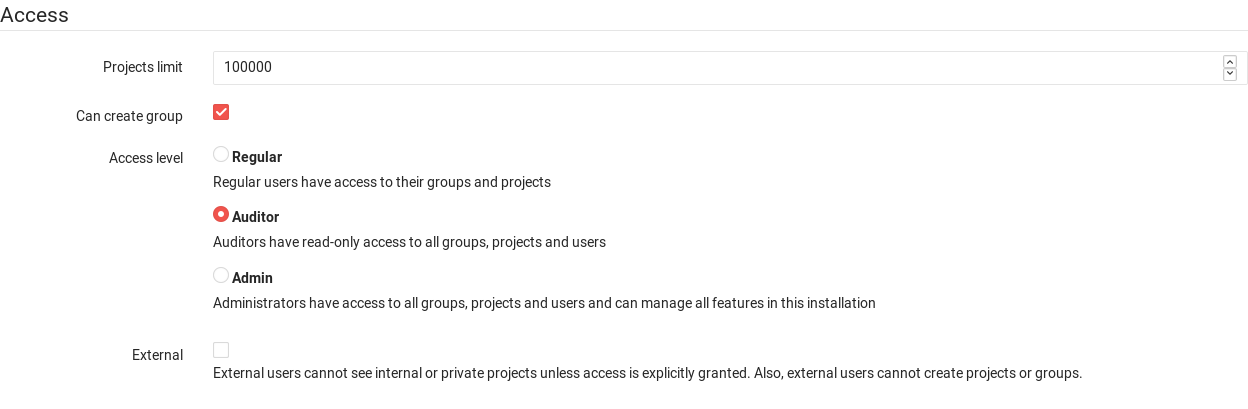Click the Regular users description text

[x=382, y=182]
